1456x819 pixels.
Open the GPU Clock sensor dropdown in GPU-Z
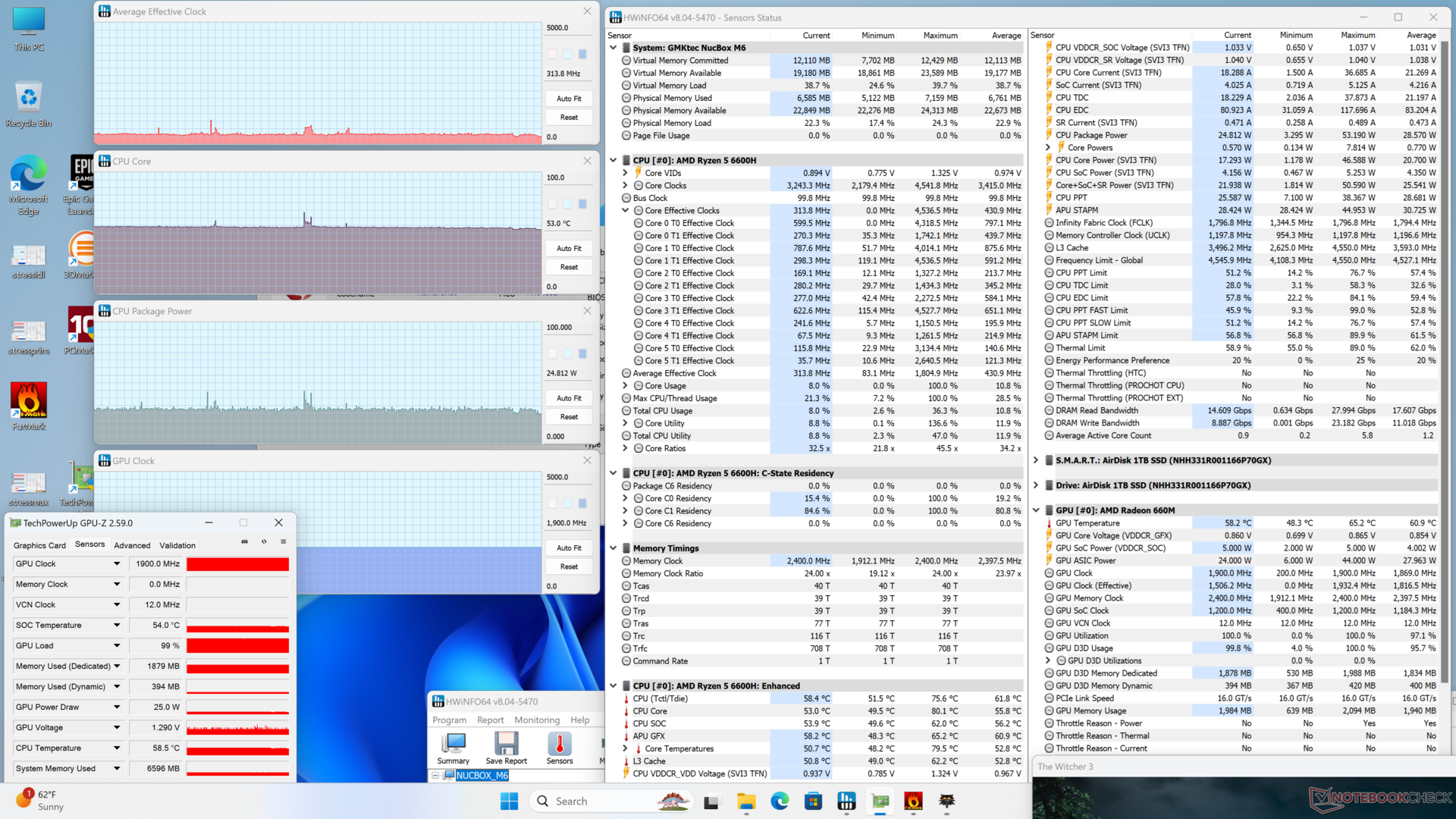[x=117, y=564]
